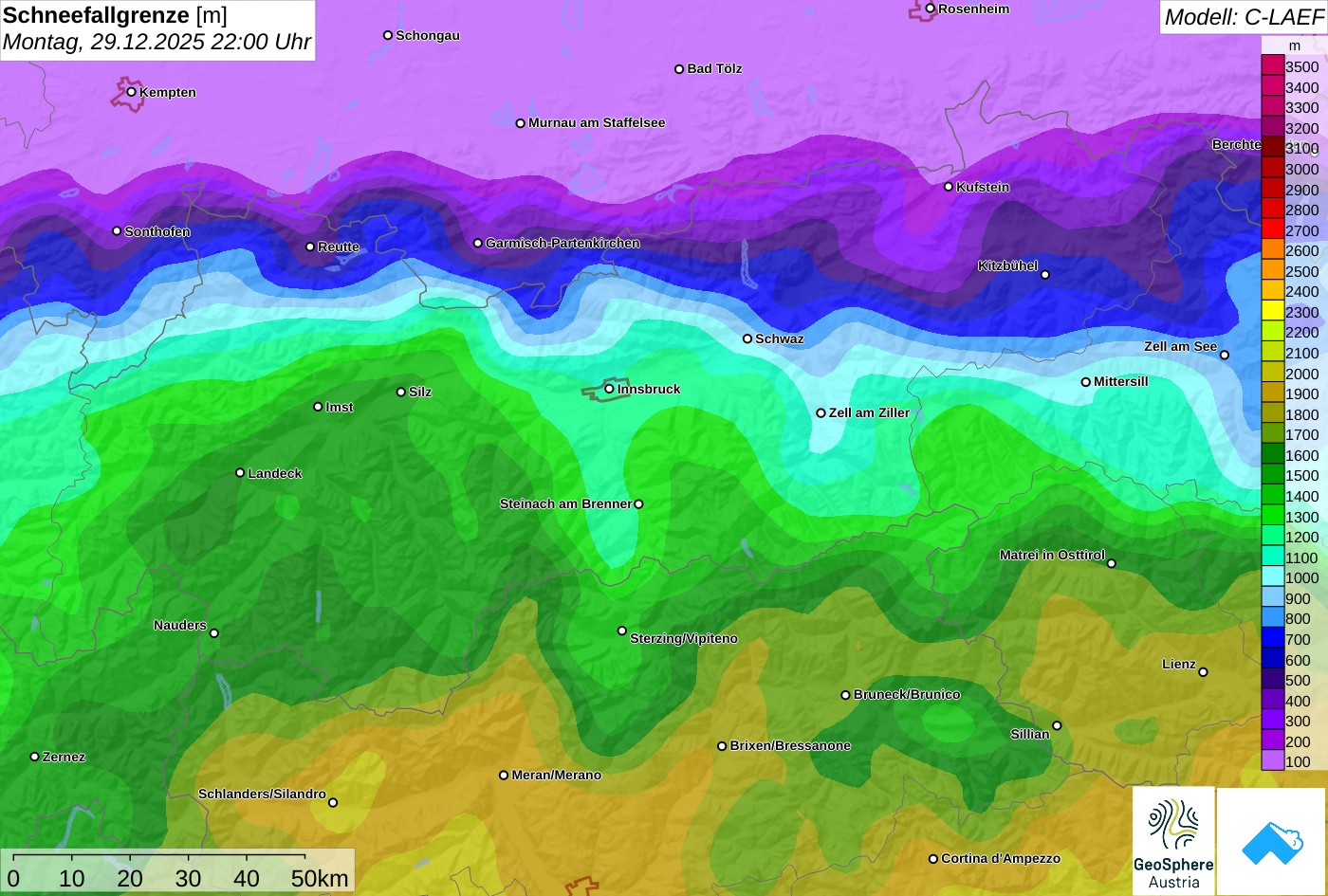Click the Matrei in Osttirol location dot
This screenshot has width=1328, height=896.
(x=1111, y=563)
